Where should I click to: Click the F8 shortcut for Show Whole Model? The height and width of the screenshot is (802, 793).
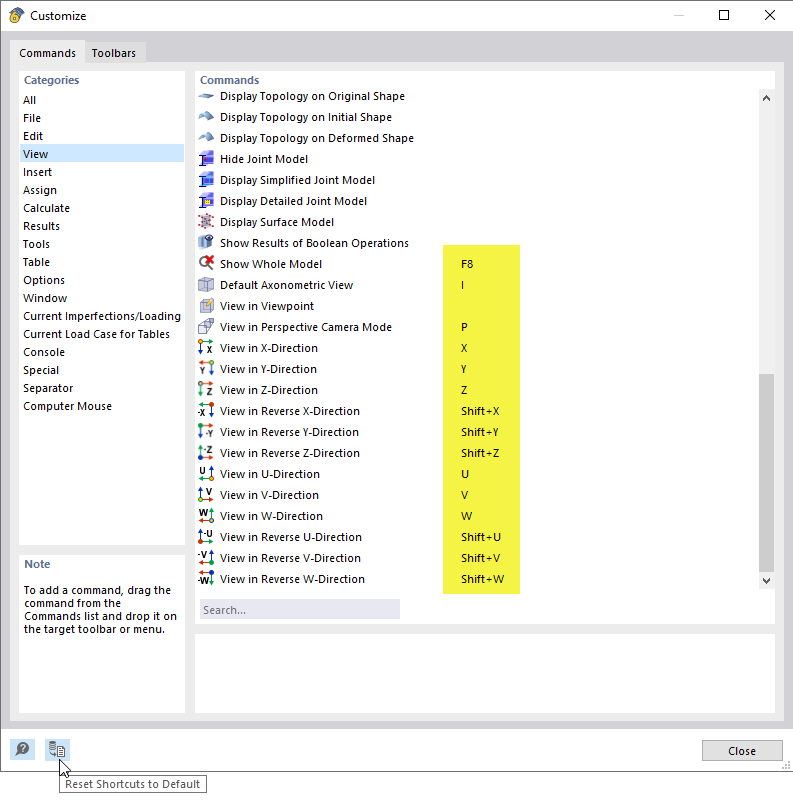467,264
